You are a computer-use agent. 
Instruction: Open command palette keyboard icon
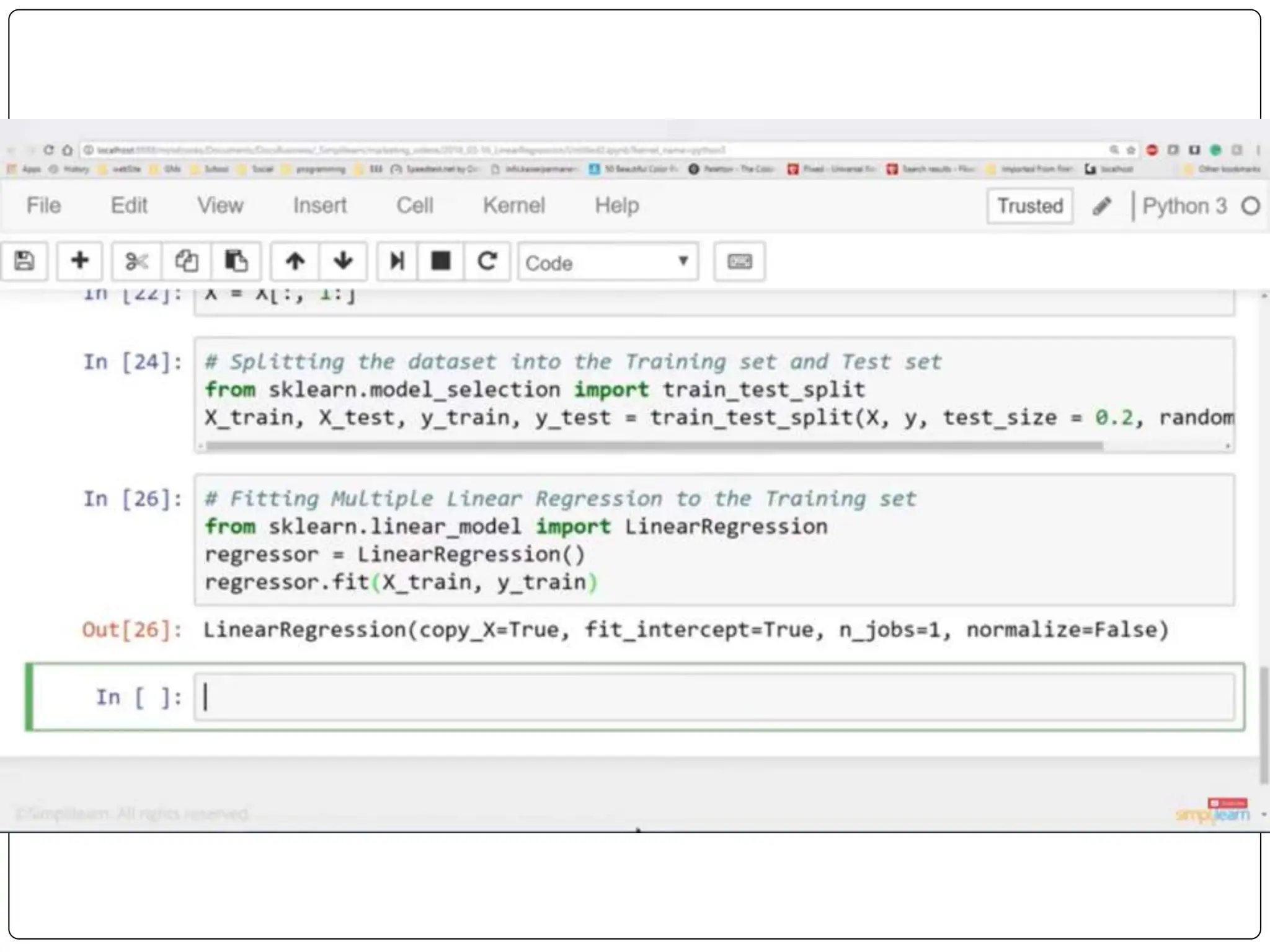pyautogui.click(x=739, y=261)
